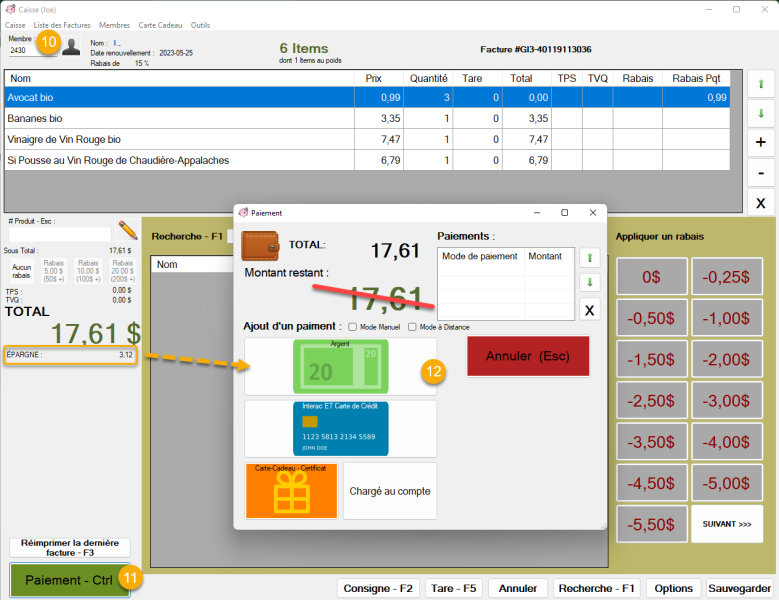Move payment up in Paiements list
Viewport: 779px width, 600px height.
(x=590, y=257)
